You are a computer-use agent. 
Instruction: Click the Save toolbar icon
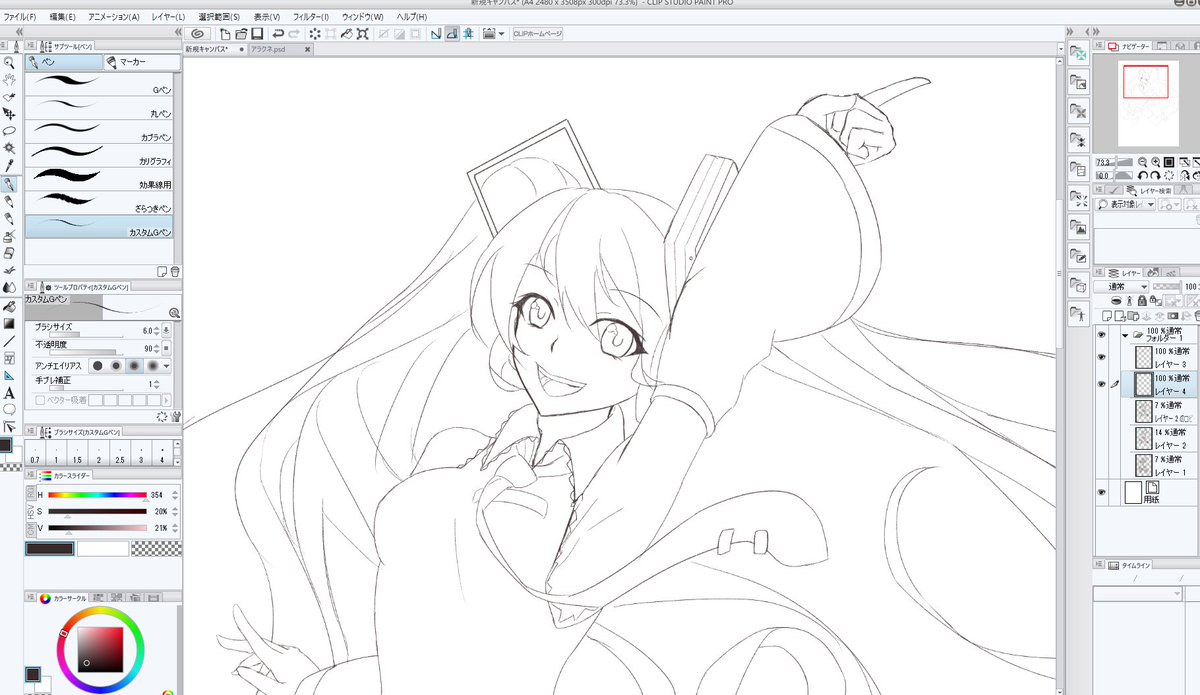pos(258,33)
